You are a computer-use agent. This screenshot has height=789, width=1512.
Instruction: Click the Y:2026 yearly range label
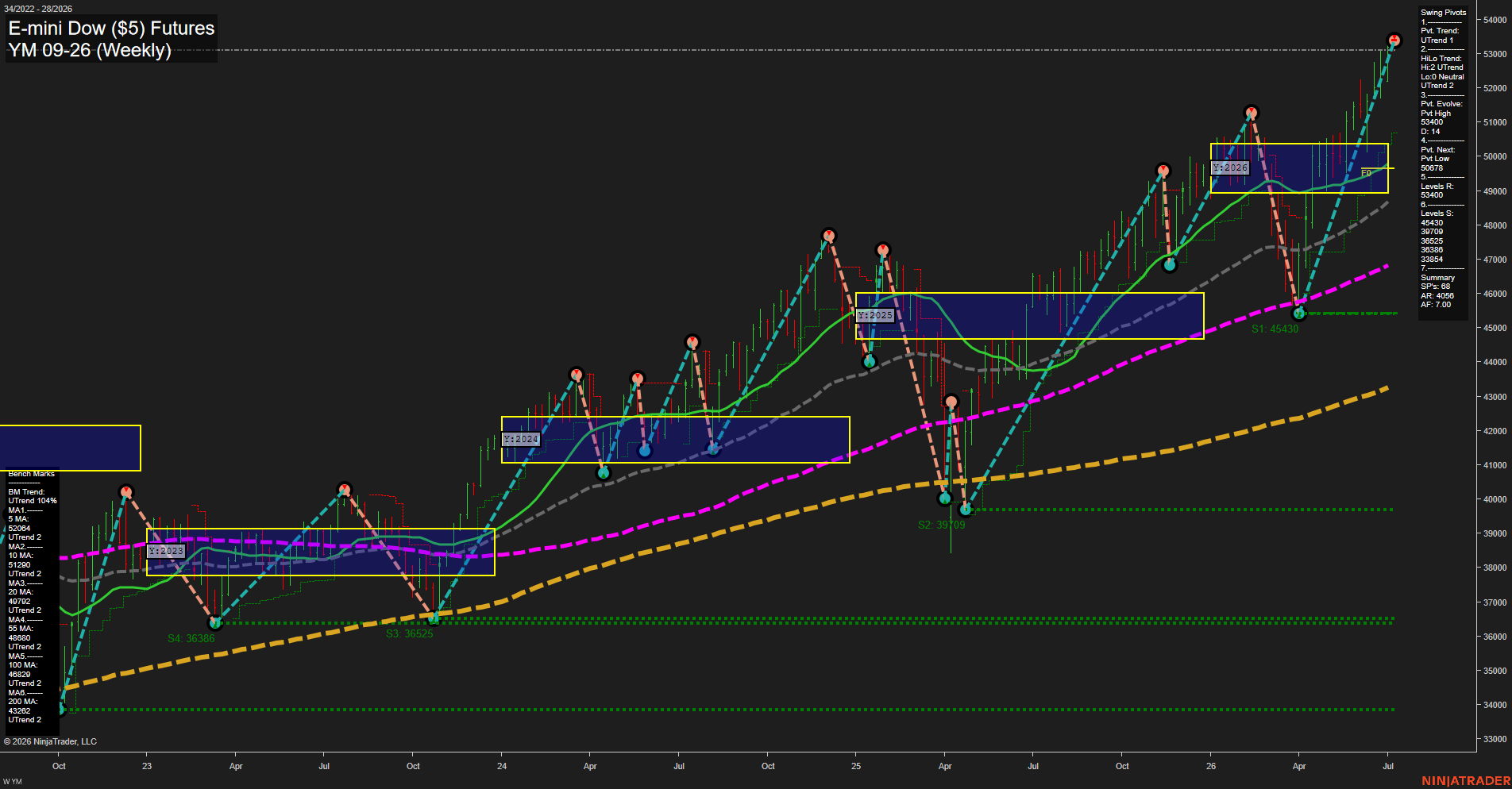tap(1230, 167)
